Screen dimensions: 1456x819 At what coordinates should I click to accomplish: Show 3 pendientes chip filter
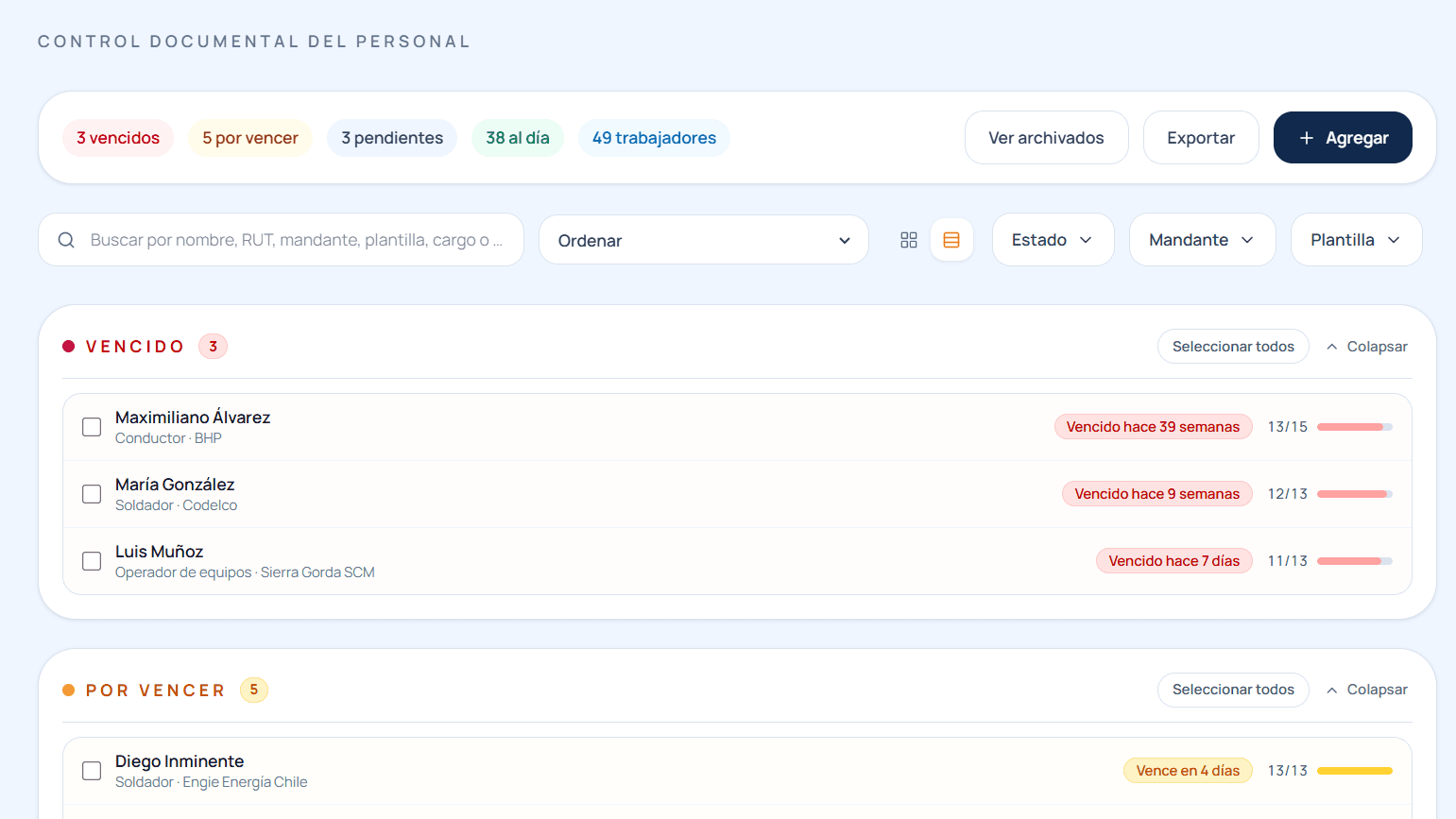[392, 138]
